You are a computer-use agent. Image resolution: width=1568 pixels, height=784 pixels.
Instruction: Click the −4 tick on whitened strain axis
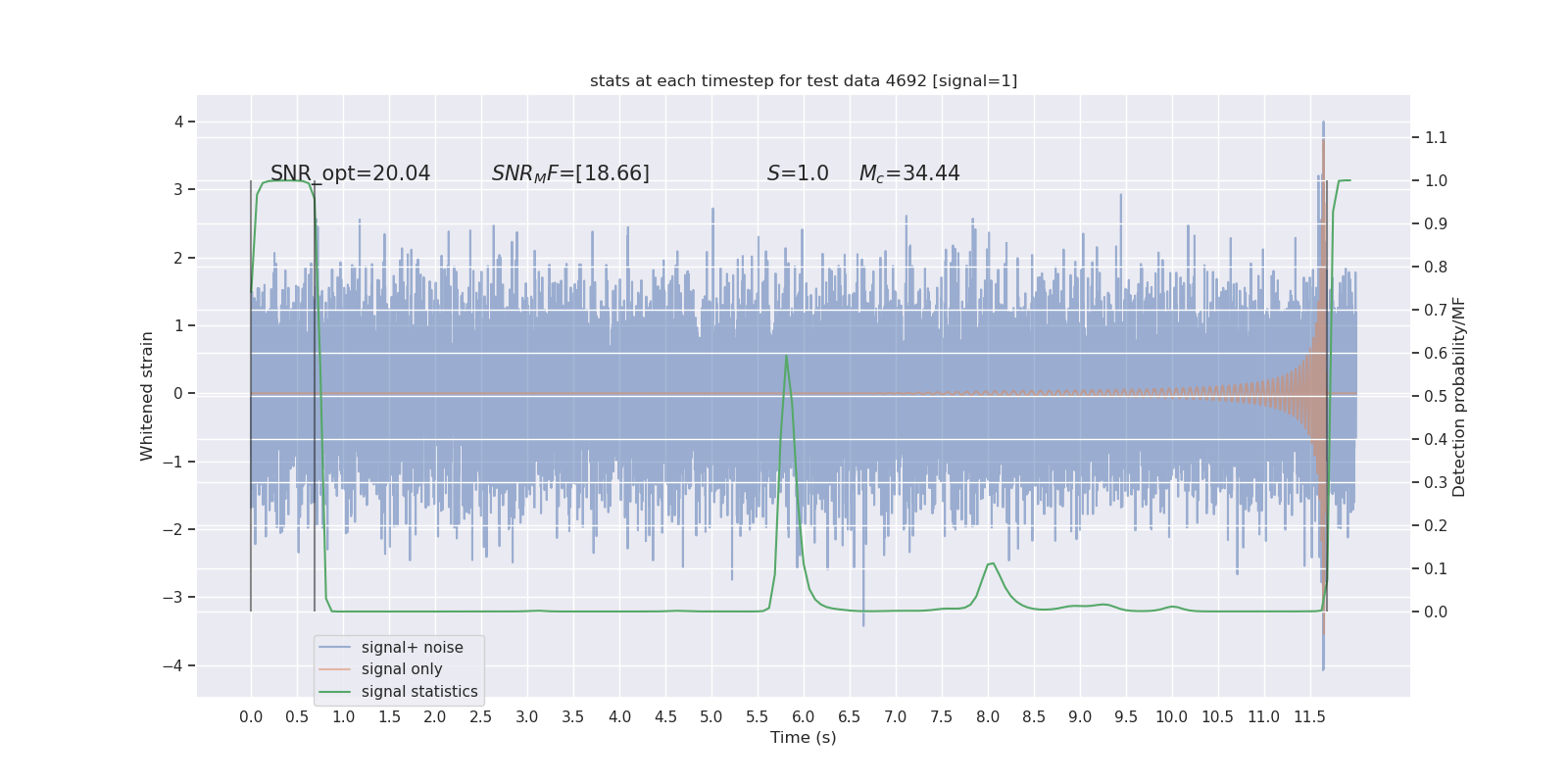(x=173, y=665)
